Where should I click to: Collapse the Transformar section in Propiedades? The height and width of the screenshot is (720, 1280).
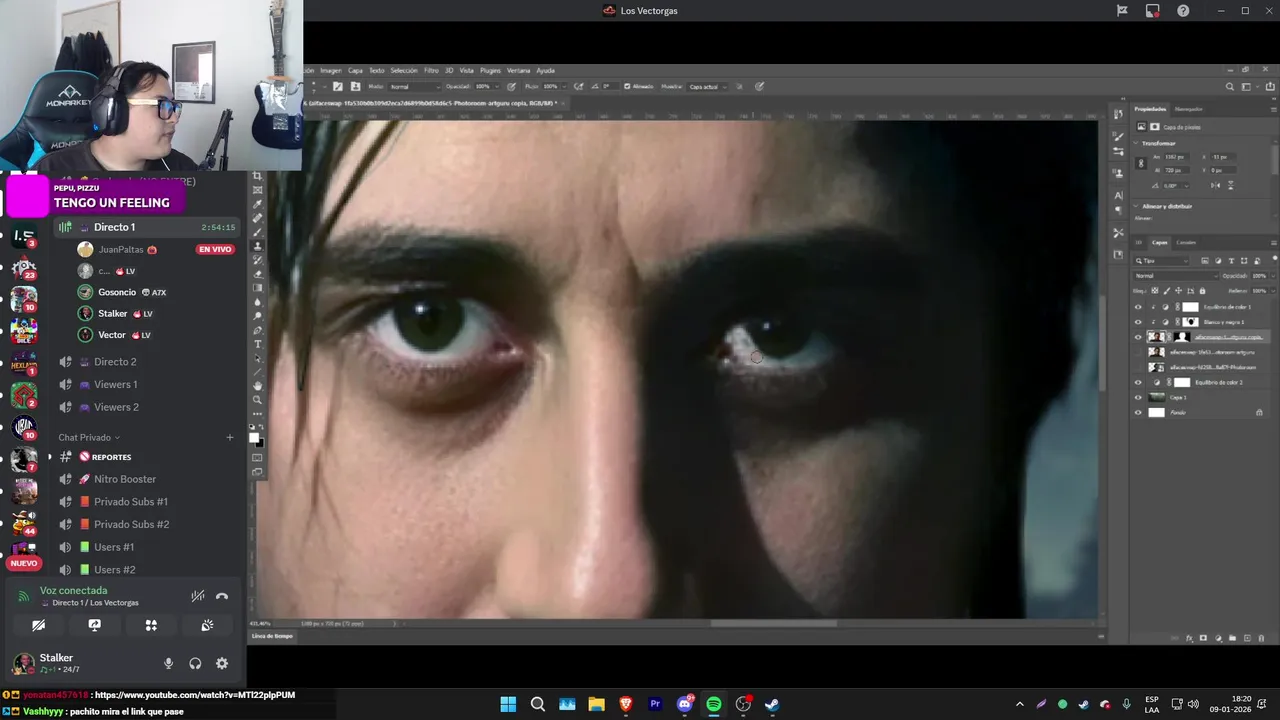1137,143
